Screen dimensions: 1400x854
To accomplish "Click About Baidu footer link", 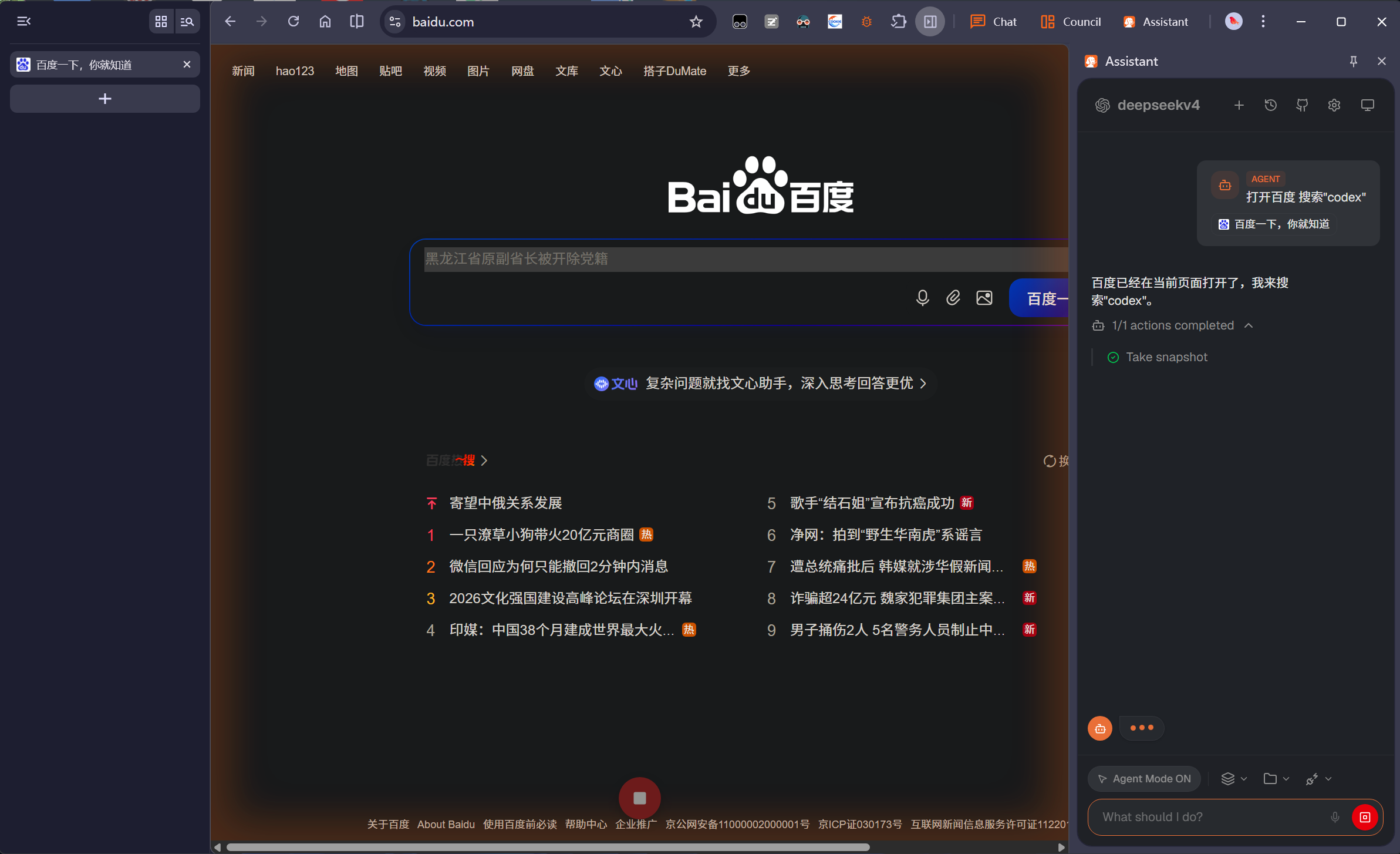I will (x=446, y=824).
